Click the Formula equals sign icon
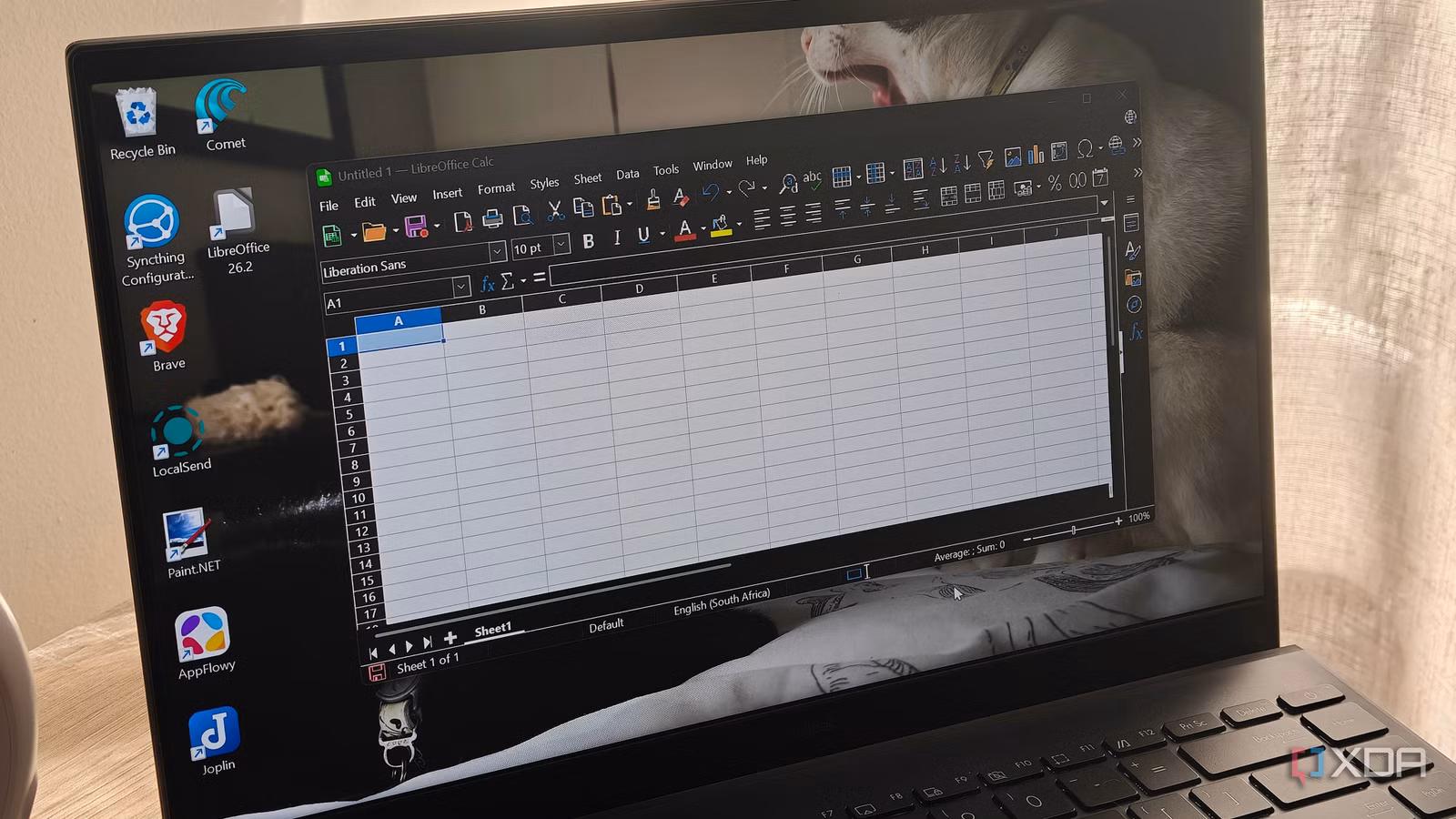The width and height of the screenshot is (1456, 819). click(x=540, y=277)
